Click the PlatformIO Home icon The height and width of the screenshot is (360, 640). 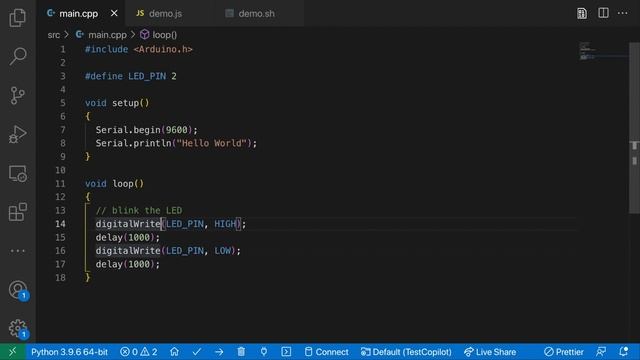tap(174, 351)
